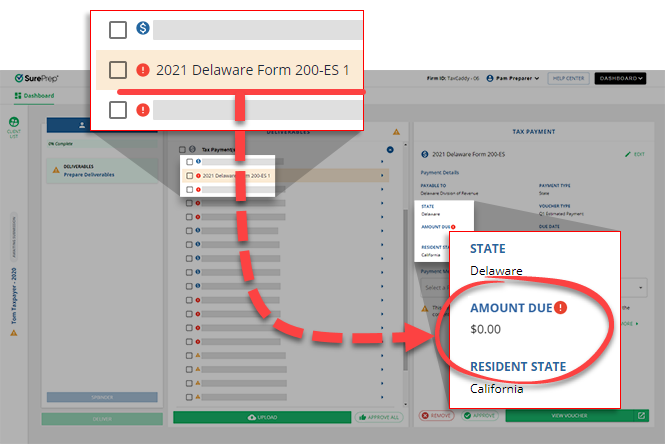Click the 0% Complete progress bar
This screenshot has height=444, width=665.
pyautogui.click(x=102, y=144)
